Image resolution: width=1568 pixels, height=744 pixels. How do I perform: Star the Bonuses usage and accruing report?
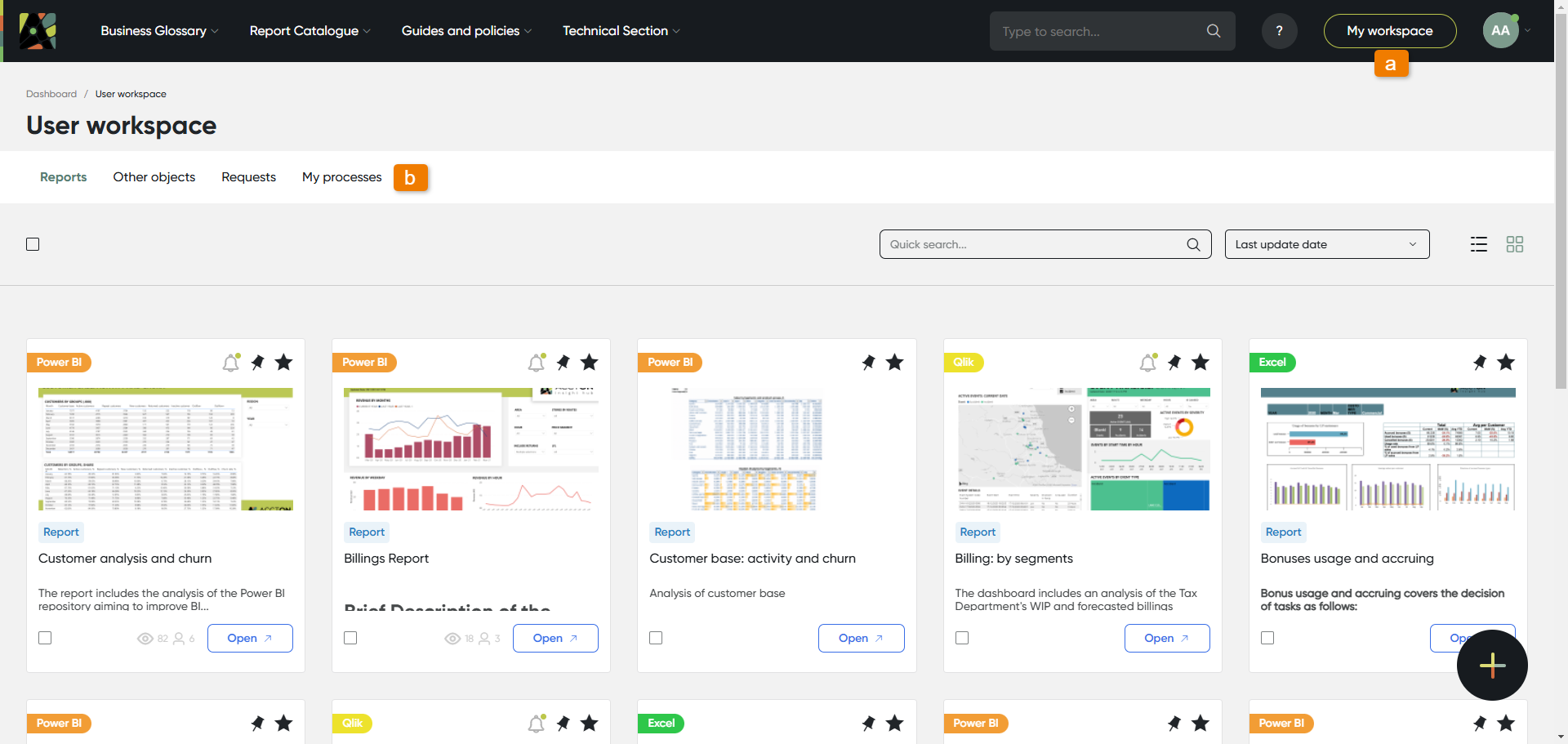[1506, 363]
